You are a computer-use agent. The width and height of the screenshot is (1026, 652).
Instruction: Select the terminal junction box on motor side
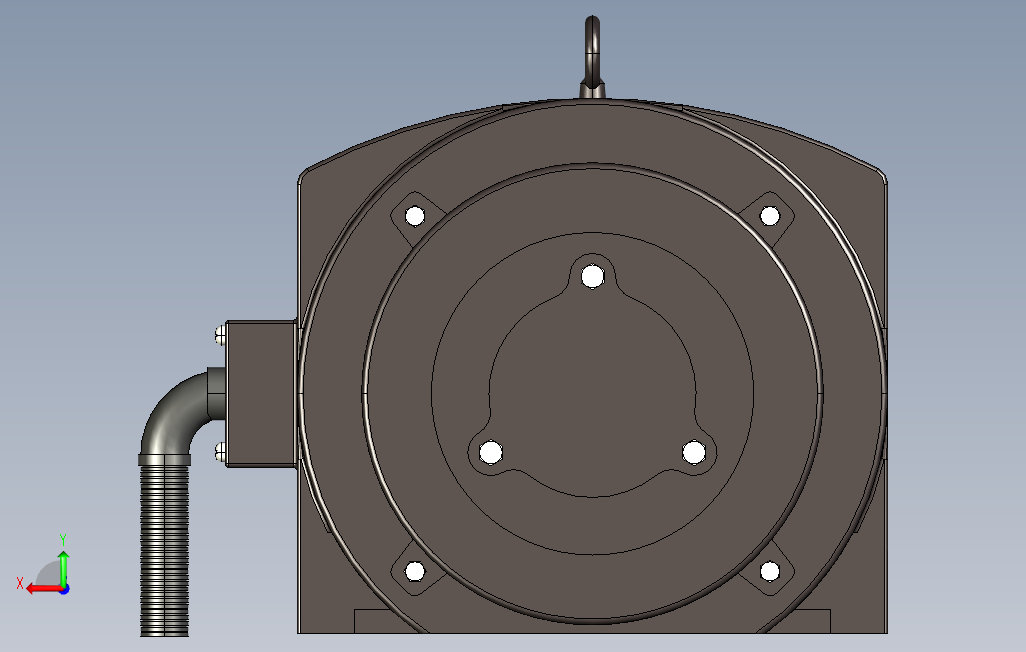point(261,393)
